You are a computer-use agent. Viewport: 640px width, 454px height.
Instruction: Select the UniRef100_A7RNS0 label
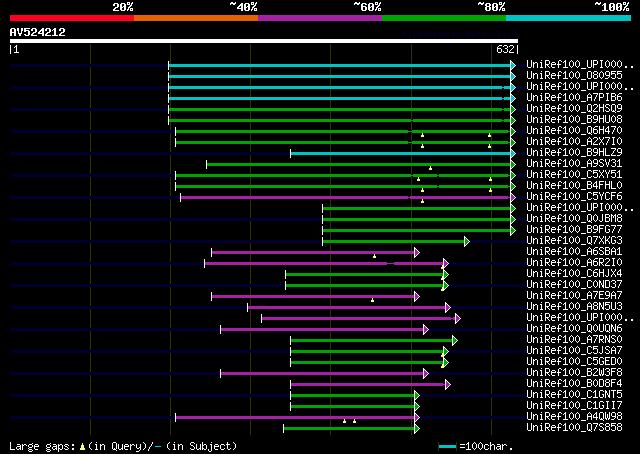(x=574, y=340)
